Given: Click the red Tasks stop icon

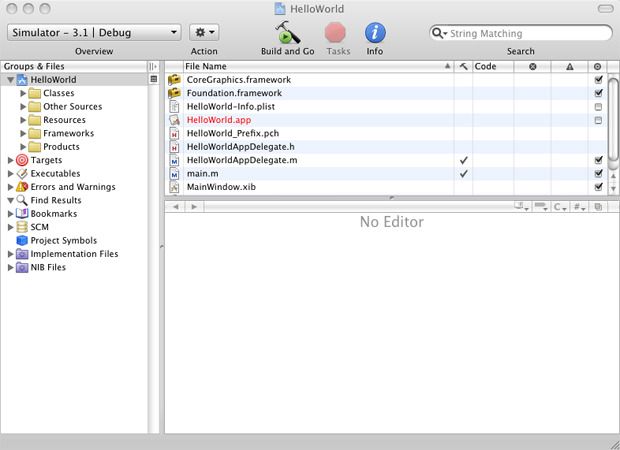Looking at the screenshot, I should click(335, 32).
